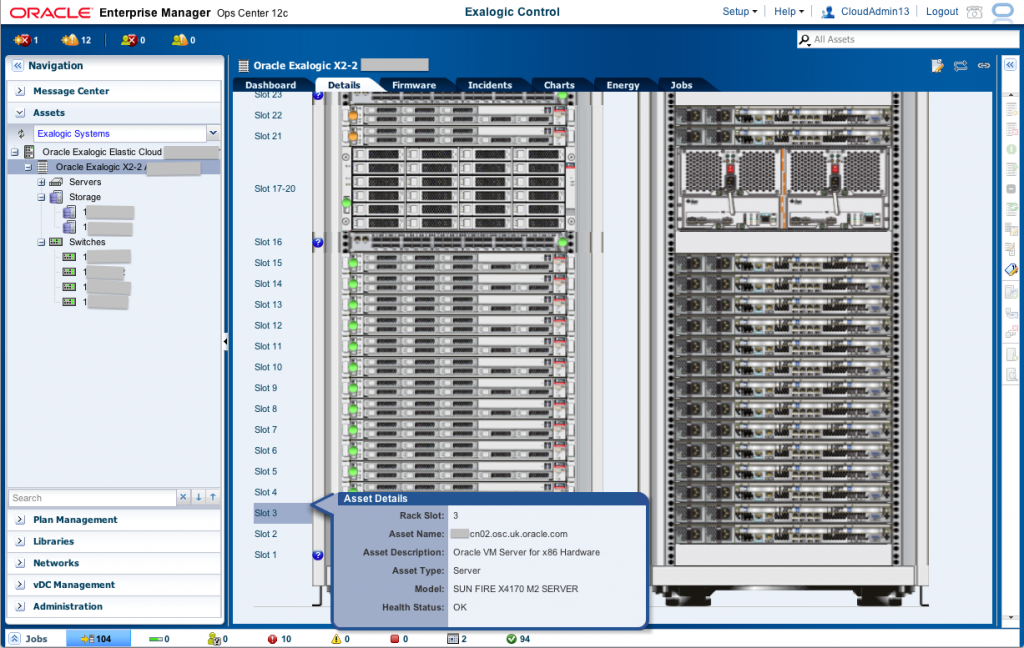
Task: Click the running jobs count 104
Action: point(97,639)
